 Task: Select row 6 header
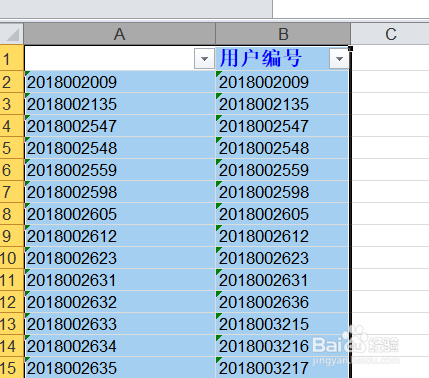coord(12,170)
